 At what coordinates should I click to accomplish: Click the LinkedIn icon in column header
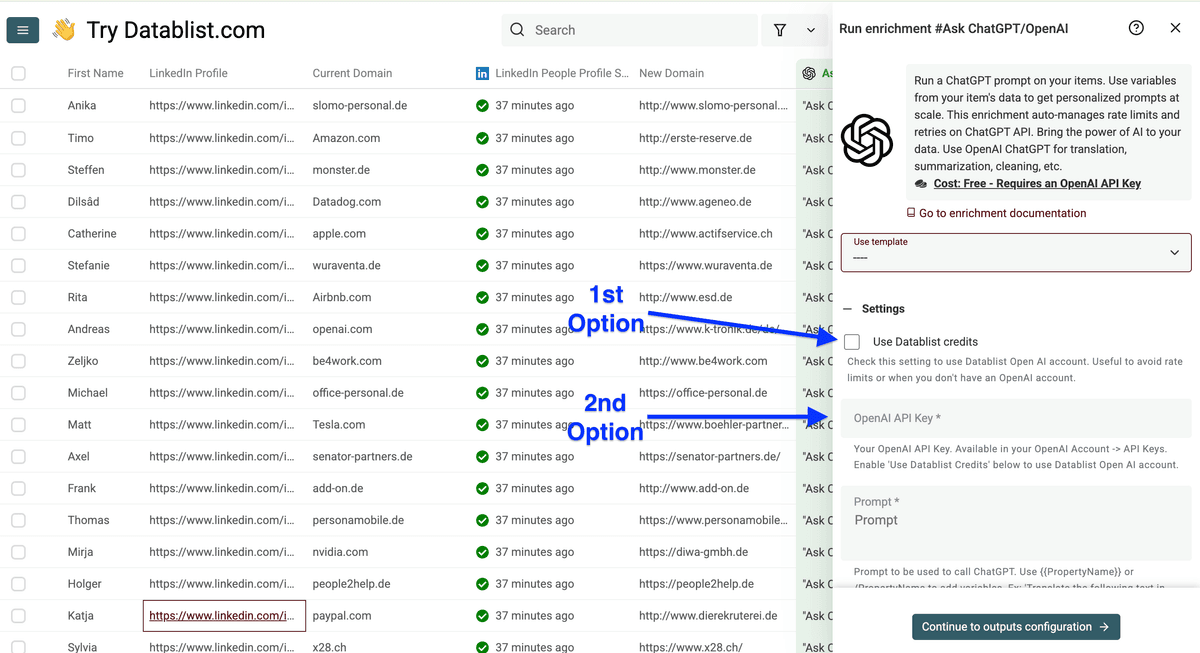click(x=483, y=73)
